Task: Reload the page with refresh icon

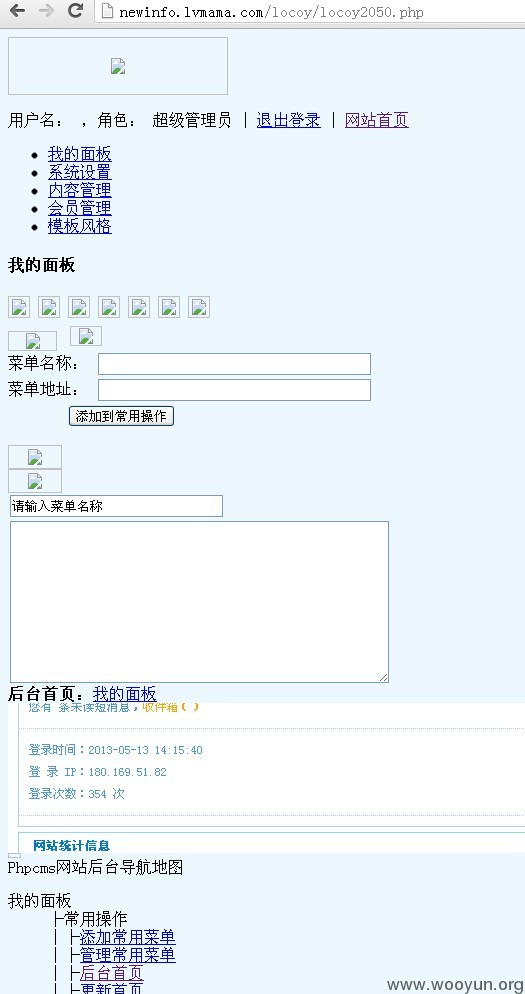Action: [x=75, y=11]
